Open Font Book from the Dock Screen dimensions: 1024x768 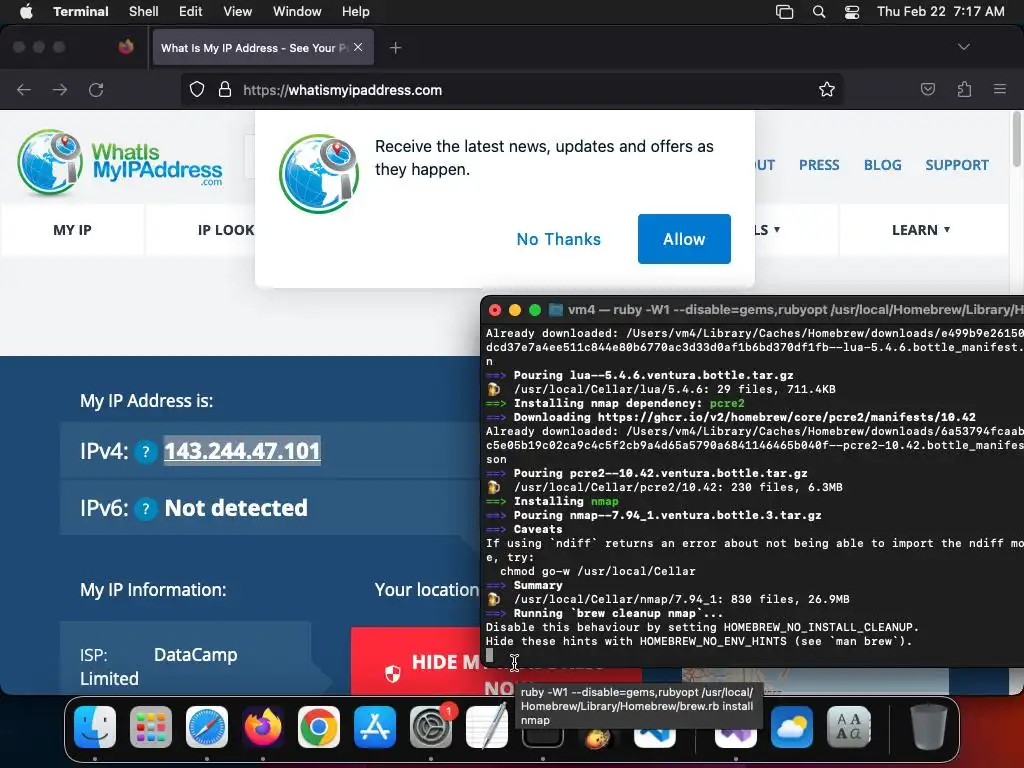click(849, 726)
